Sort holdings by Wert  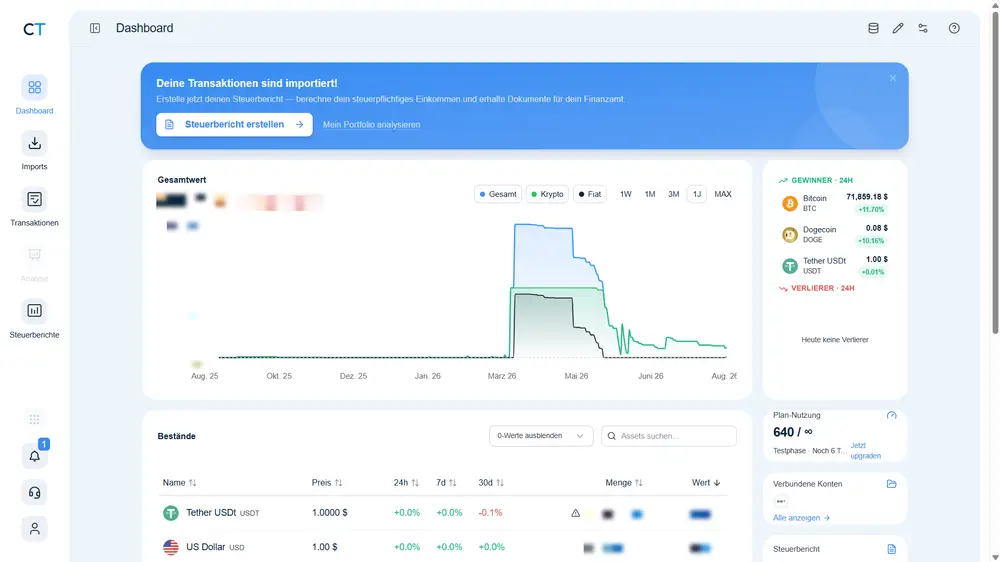click(706, 483)
